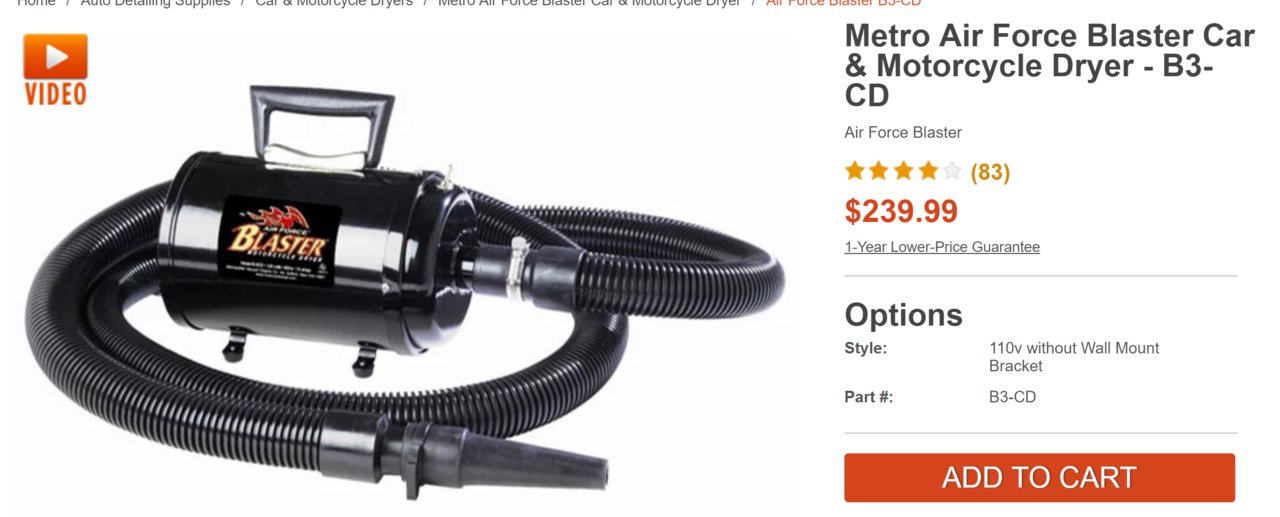Click the first filled rating star
Image resolution: width=1280 pixels, height=517 pixels.
(854, 171)
